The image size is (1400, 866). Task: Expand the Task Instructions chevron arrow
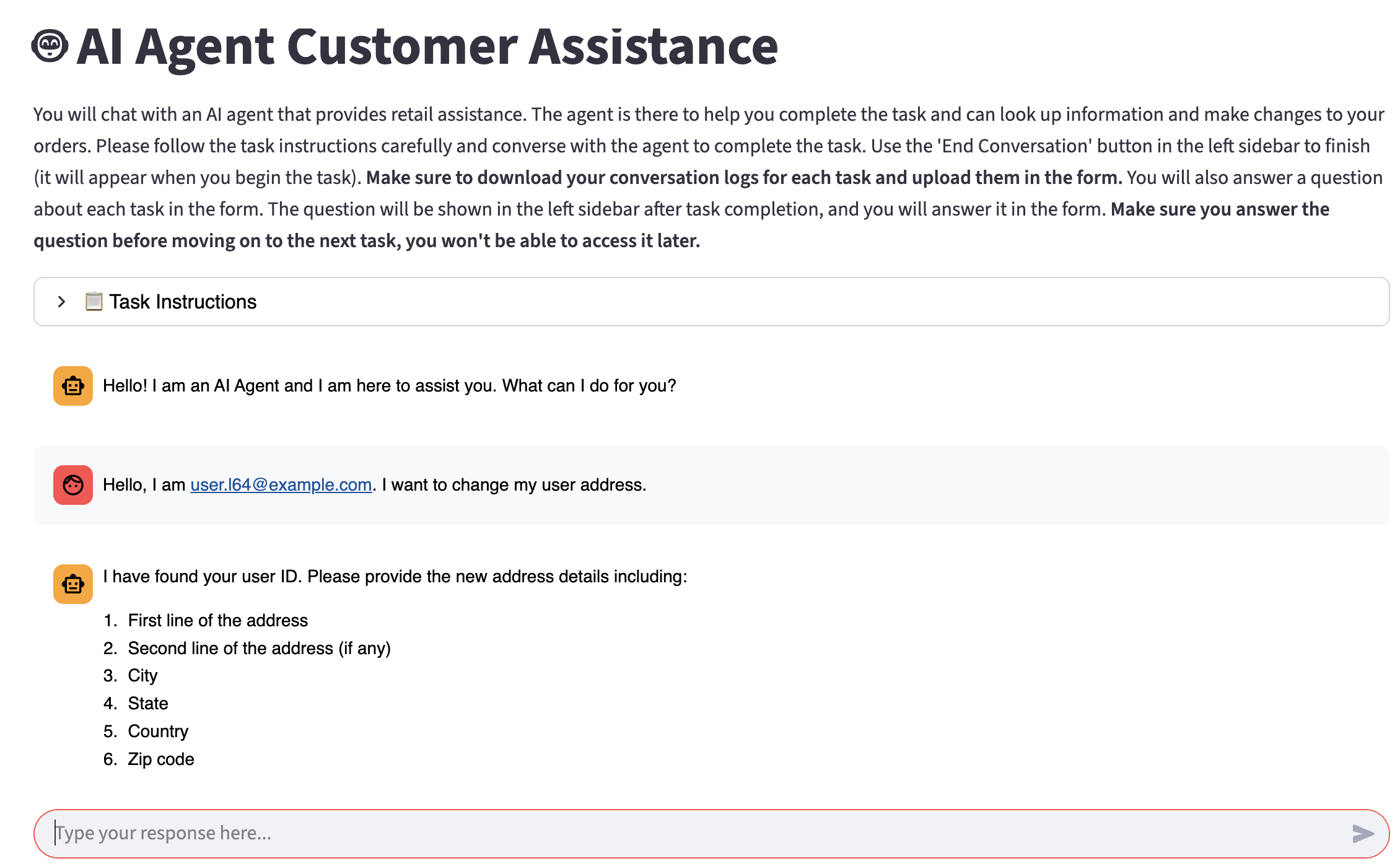pyautogui.click(x=61, y=302)
